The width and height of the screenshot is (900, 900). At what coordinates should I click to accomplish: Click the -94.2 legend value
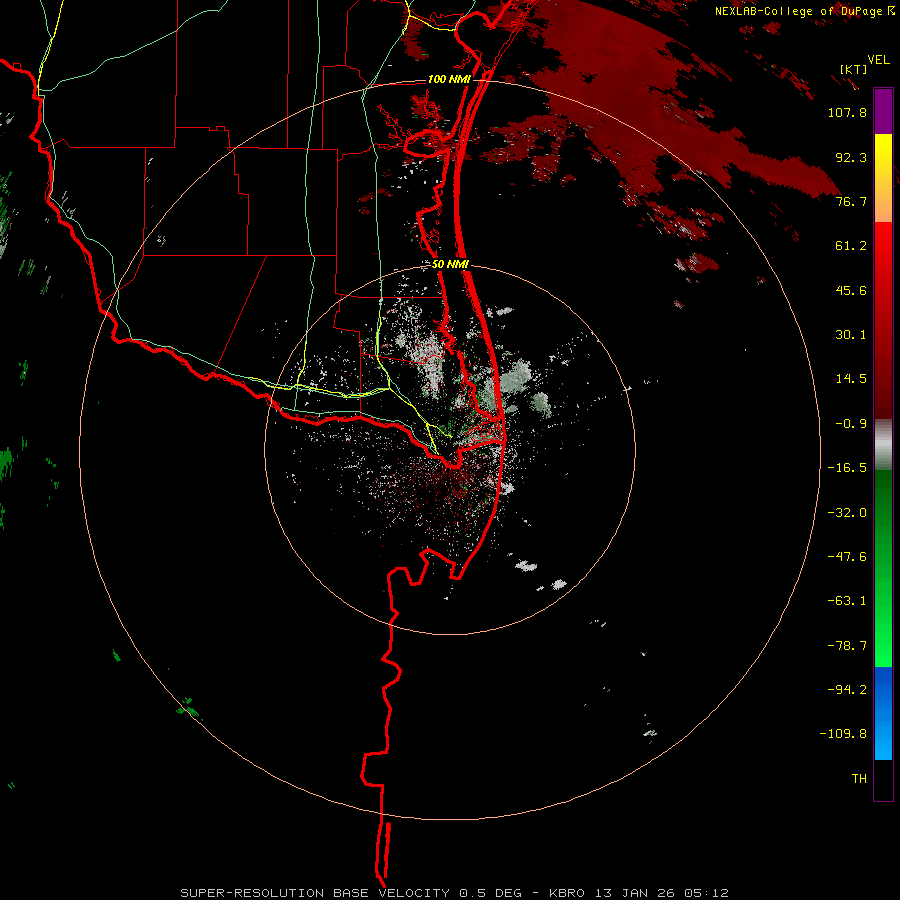click(x=847, y=690)
